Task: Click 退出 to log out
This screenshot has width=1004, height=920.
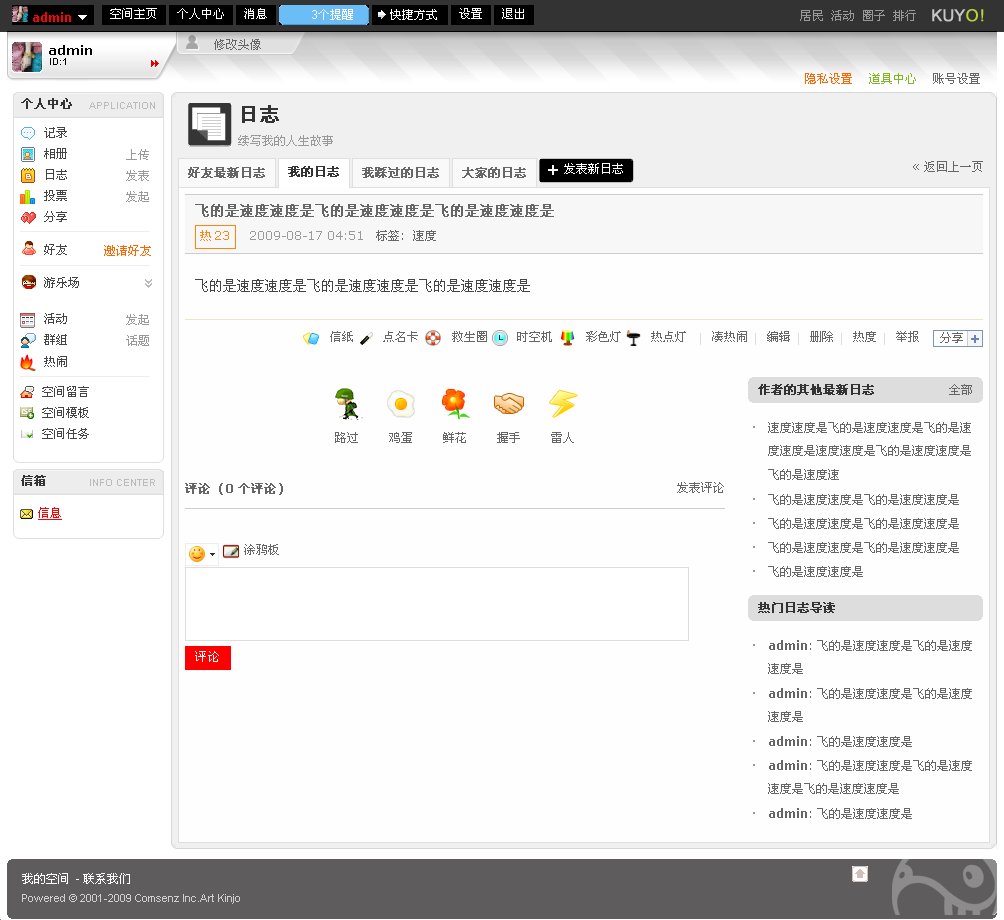Action: 514,14
